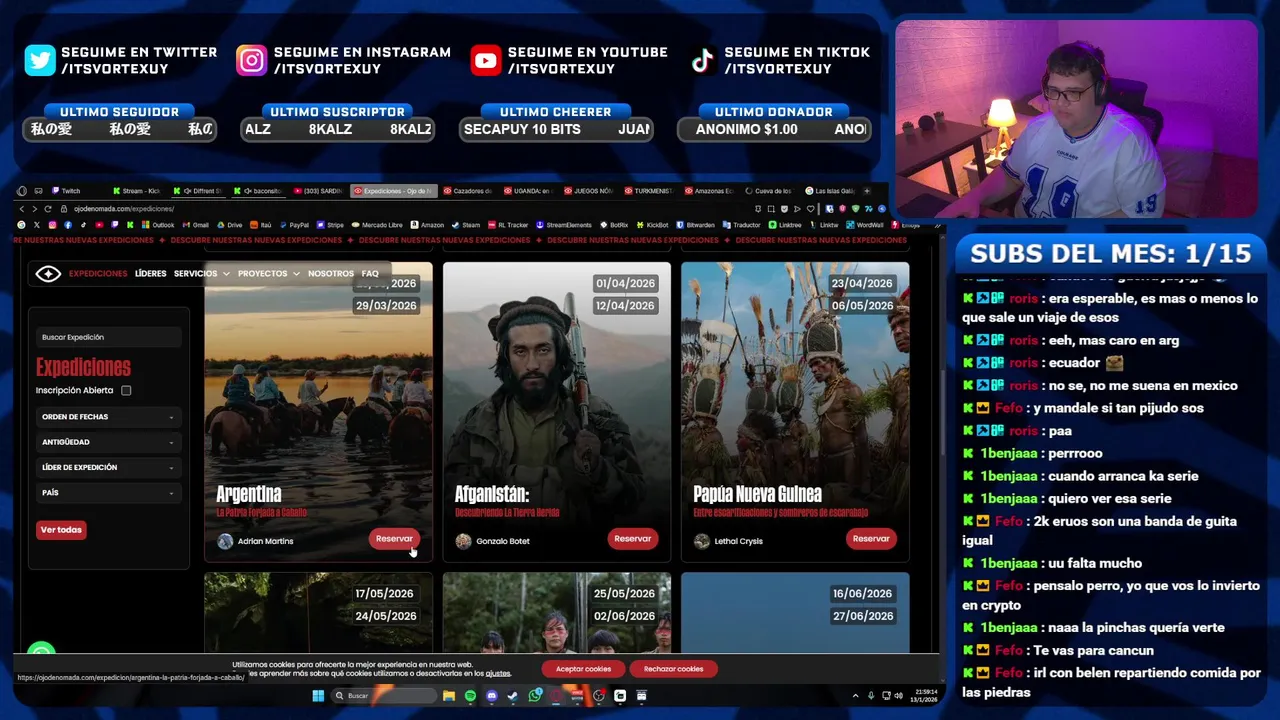Open the Windows Start button
This screenshot has width=1280, height=720.
coord(318,695)
